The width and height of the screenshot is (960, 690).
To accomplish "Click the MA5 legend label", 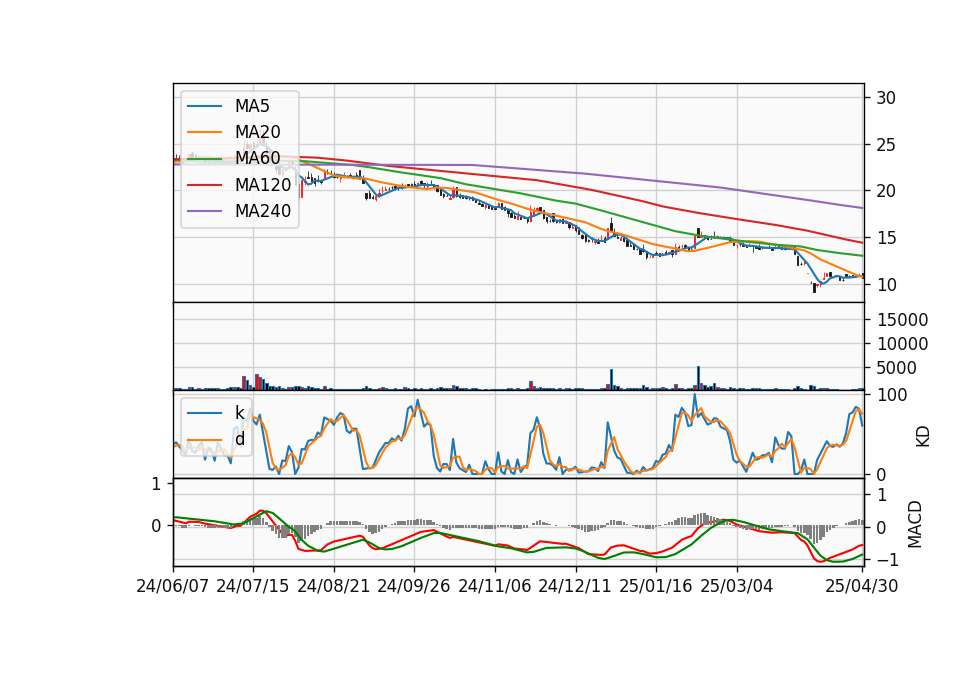I will [x=252, y=106].
